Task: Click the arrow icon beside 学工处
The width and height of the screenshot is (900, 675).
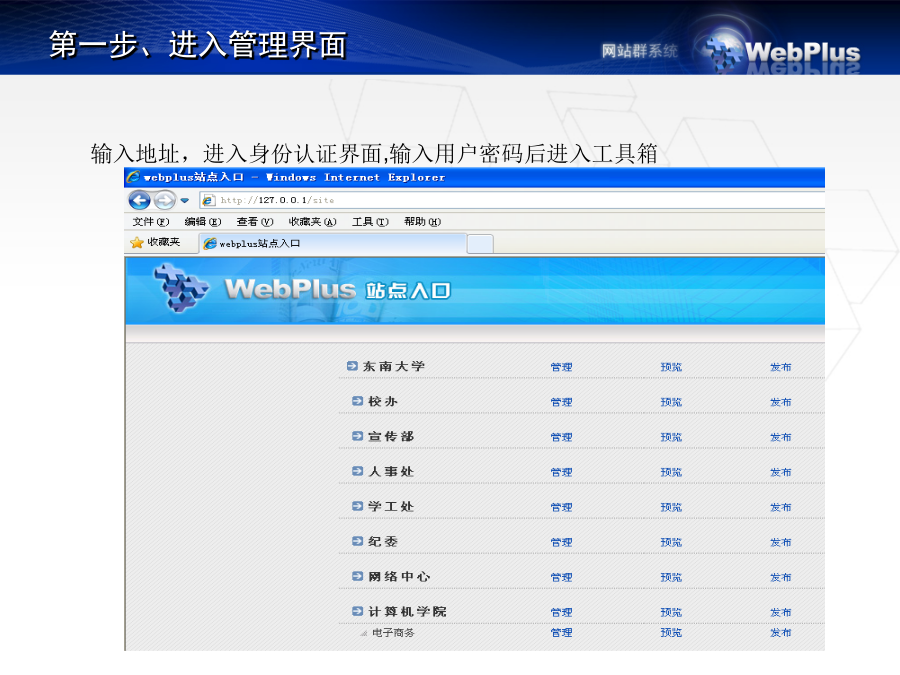Action: [x=358, y=506]
